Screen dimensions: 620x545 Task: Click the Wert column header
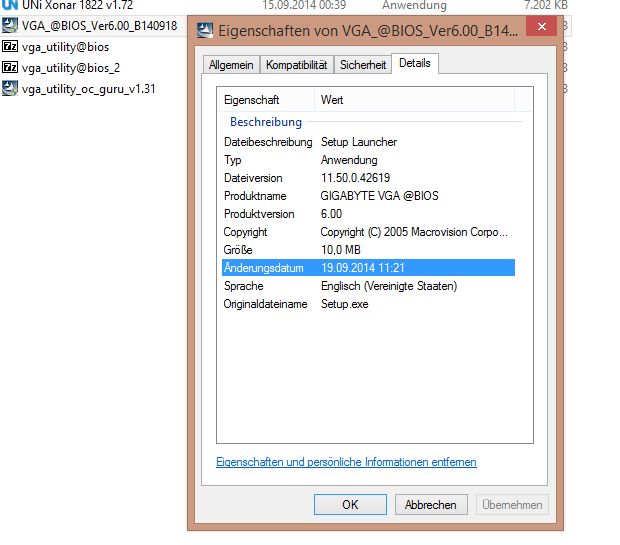click(x=415, y=100)
